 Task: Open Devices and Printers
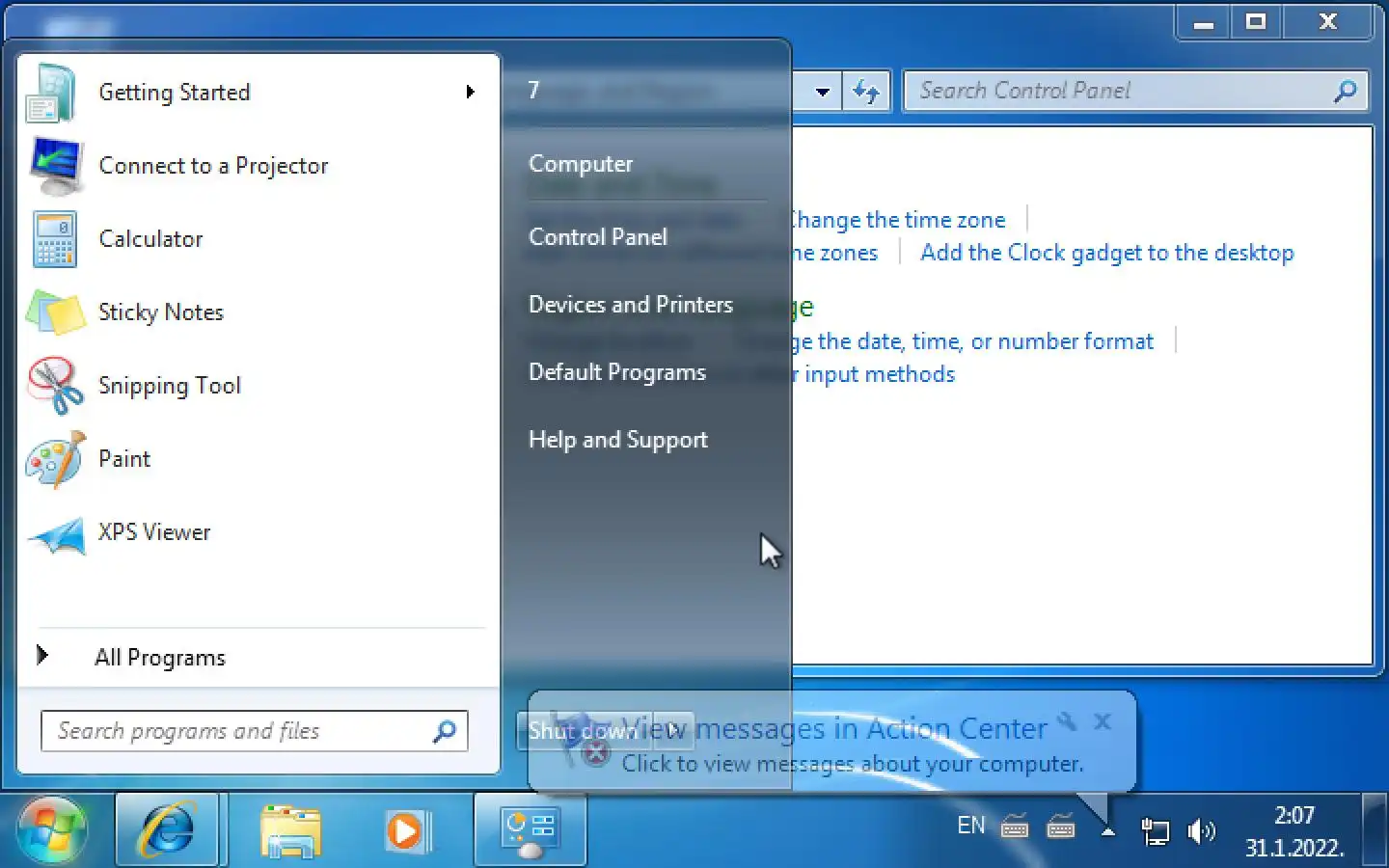click(631, 305)
